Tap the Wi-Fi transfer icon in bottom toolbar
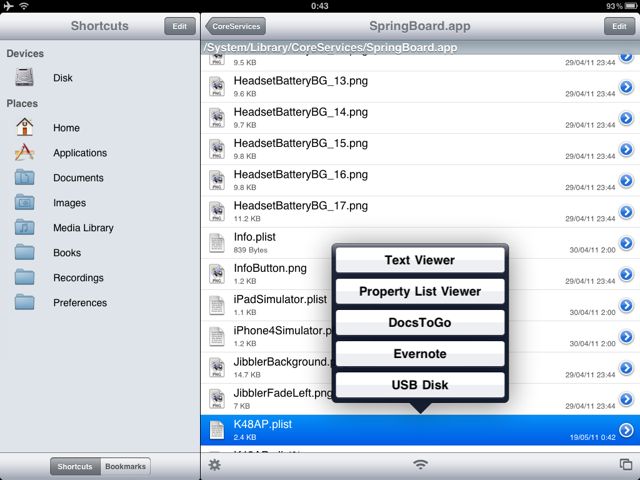Screen dimensions: 640x480 coord(420,464)
